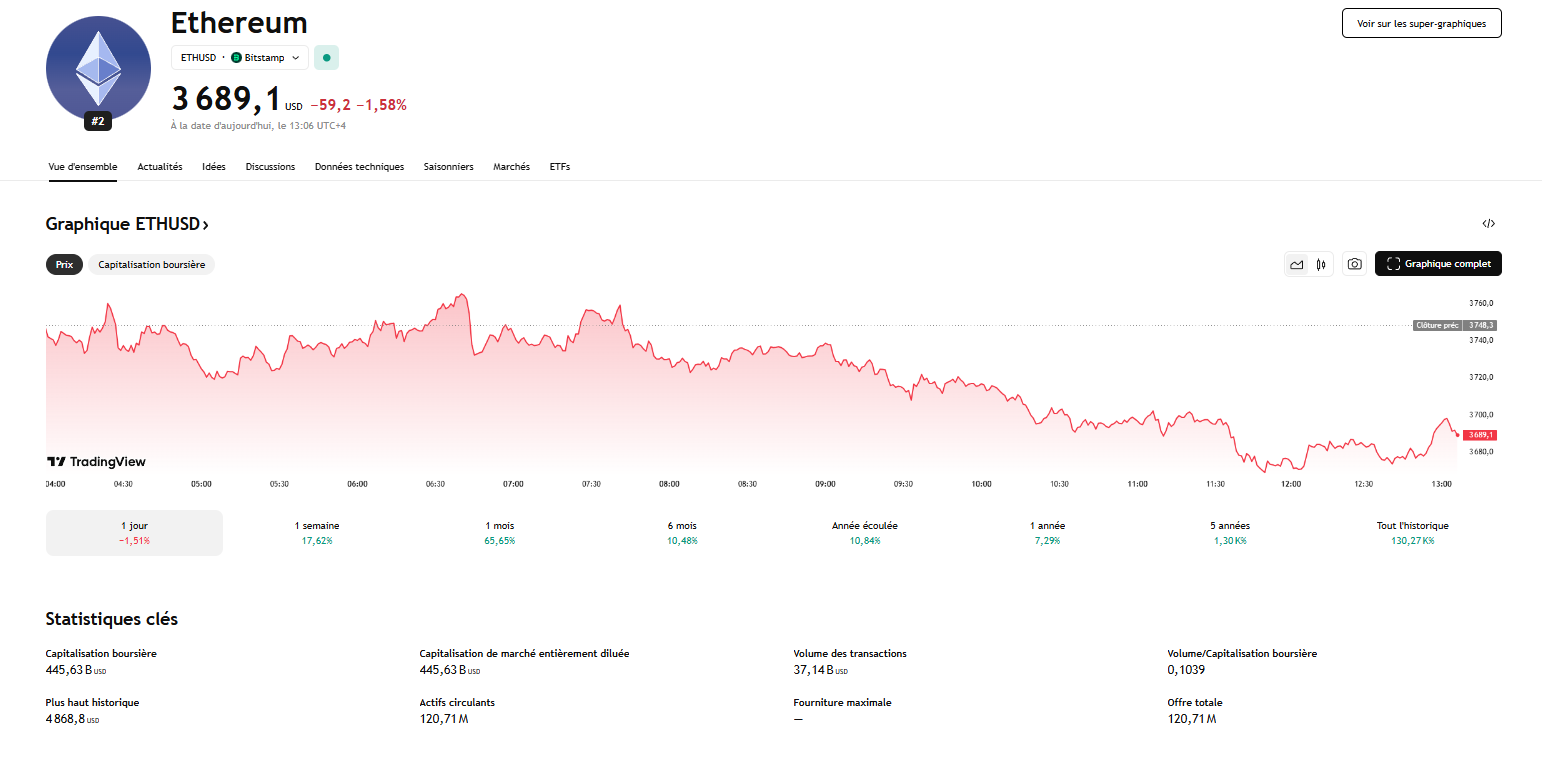
Task: Select the 1 semaine time range
Action: pyautogui.click(x=317, y=533)
